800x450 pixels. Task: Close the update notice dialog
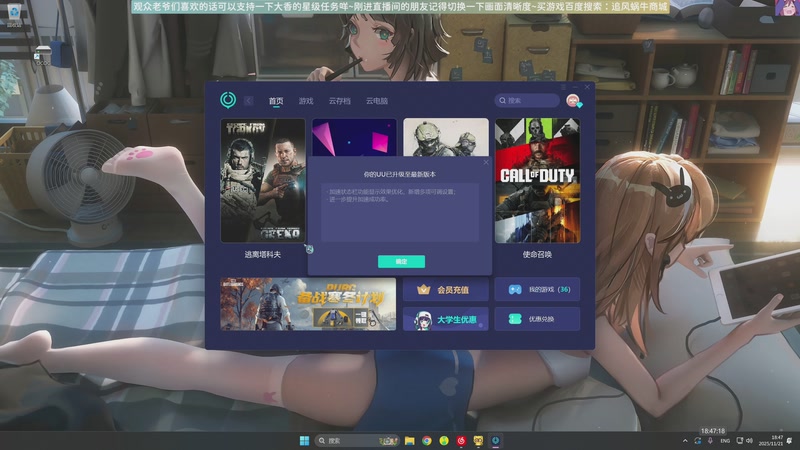coord(486,162)
